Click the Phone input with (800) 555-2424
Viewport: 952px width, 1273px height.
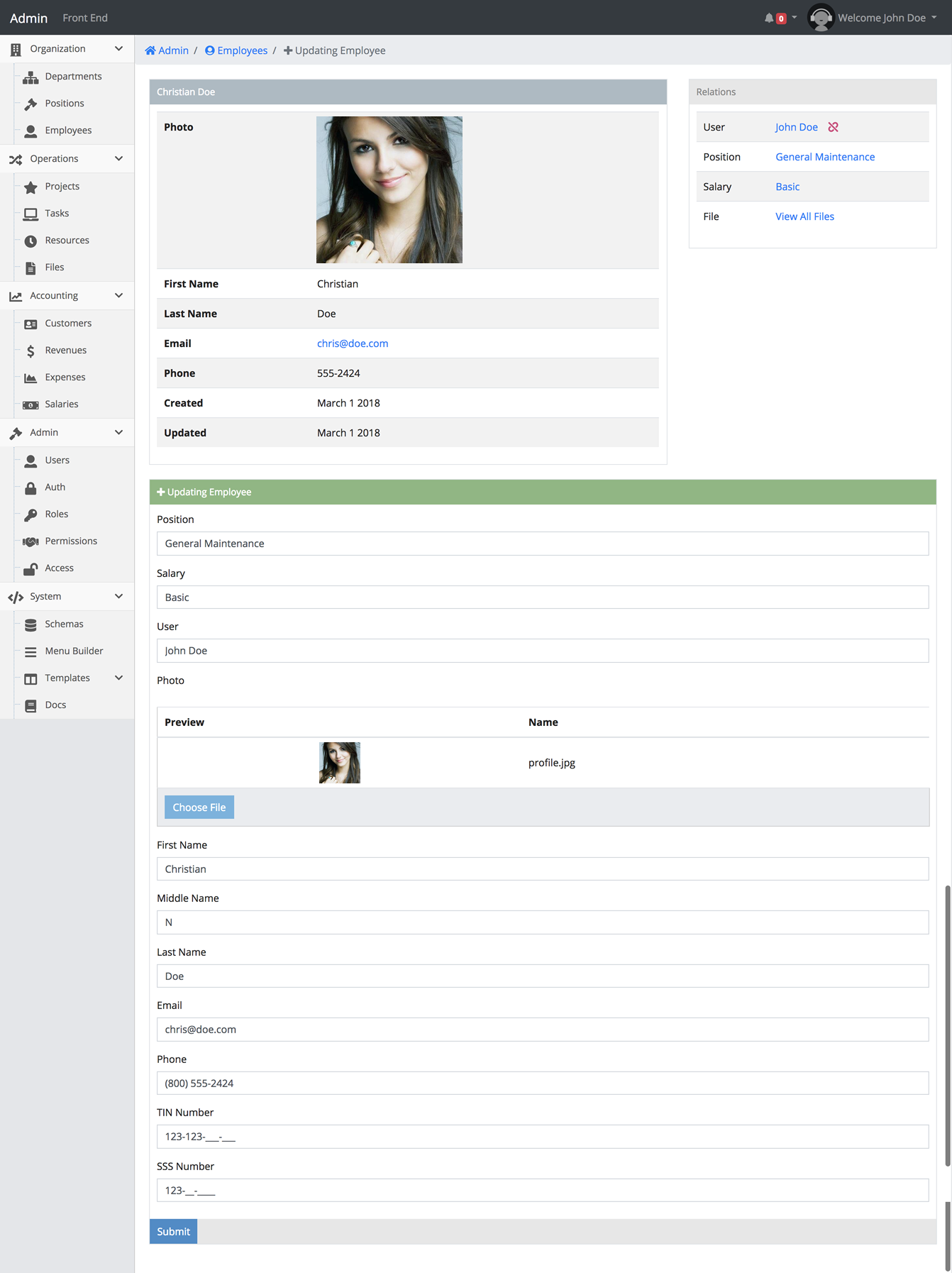click(x=543, y=1084)
